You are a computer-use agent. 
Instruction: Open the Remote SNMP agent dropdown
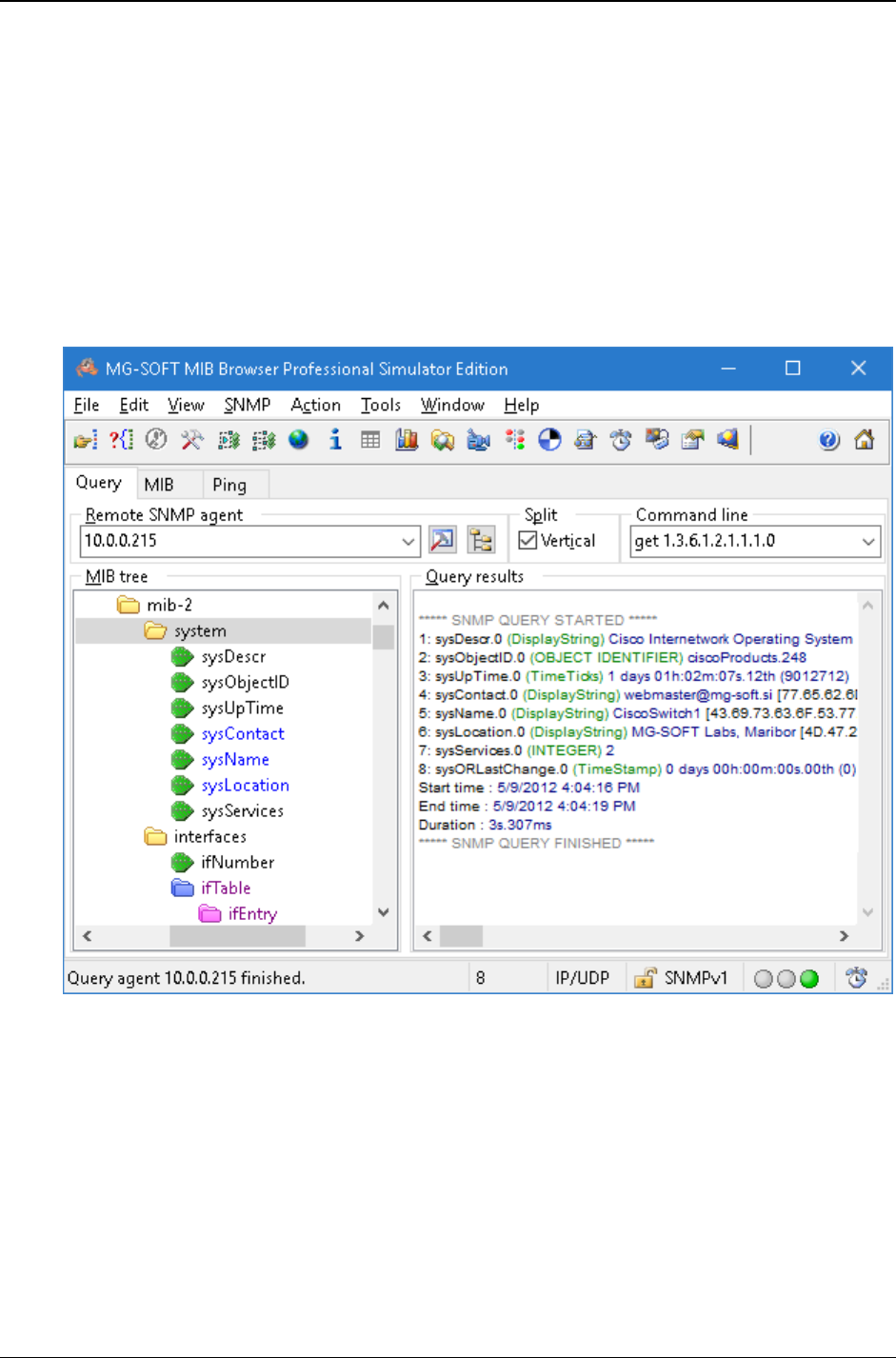pos(408,541)
